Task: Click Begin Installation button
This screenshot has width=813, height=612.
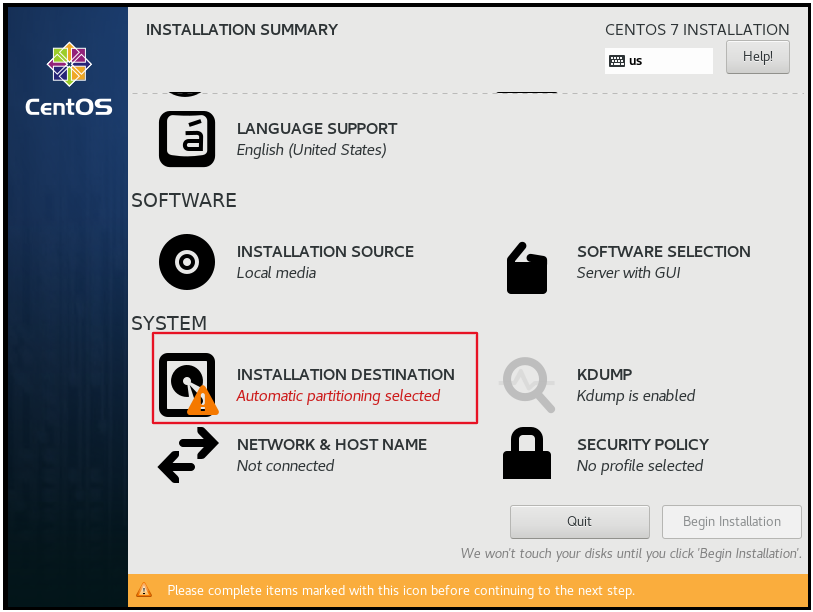Action: coord(732,521)
